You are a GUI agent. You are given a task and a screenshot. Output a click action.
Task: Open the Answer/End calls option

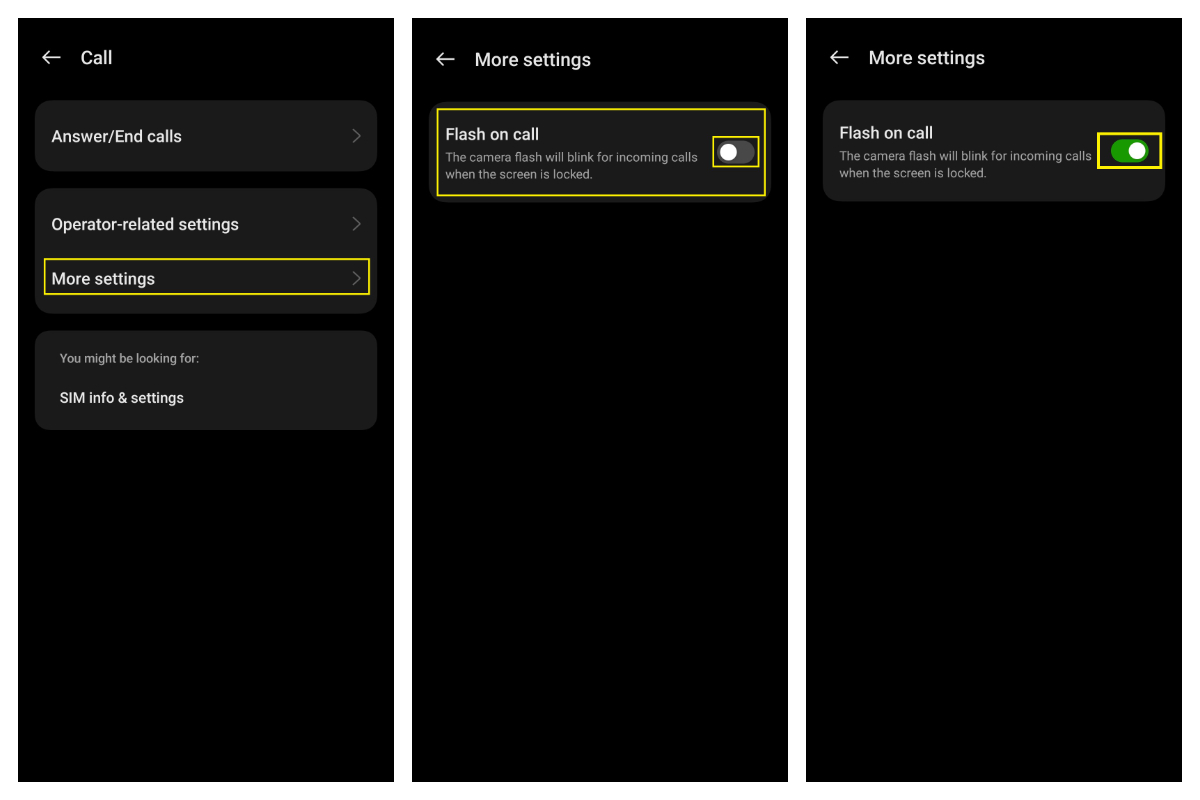click(117, 136)
